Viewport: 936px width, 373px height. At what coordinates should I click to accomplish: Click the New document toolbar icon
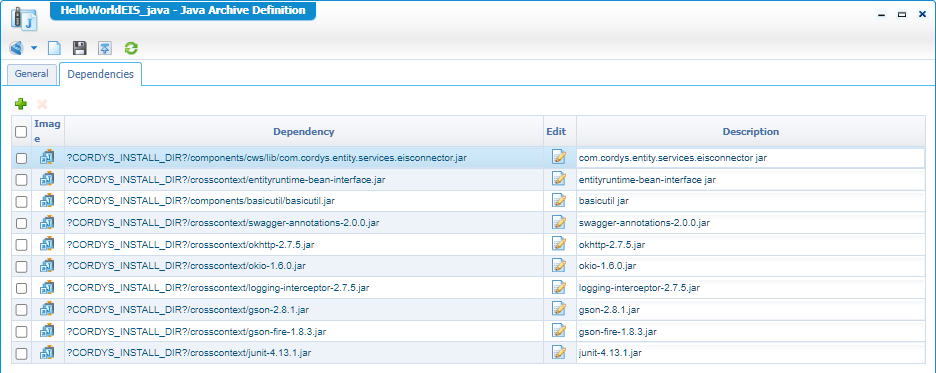point(54,48)
